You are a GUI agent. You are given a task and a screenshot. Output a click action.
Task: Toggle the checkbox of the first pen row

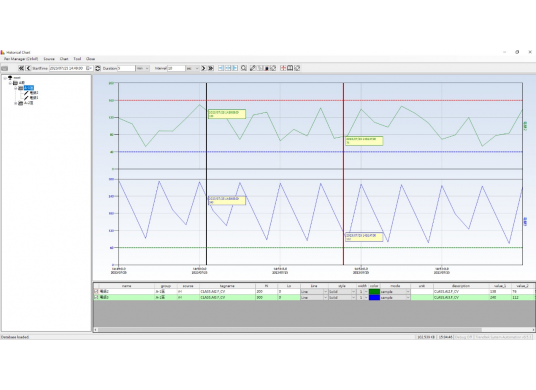tap(96, 292)
